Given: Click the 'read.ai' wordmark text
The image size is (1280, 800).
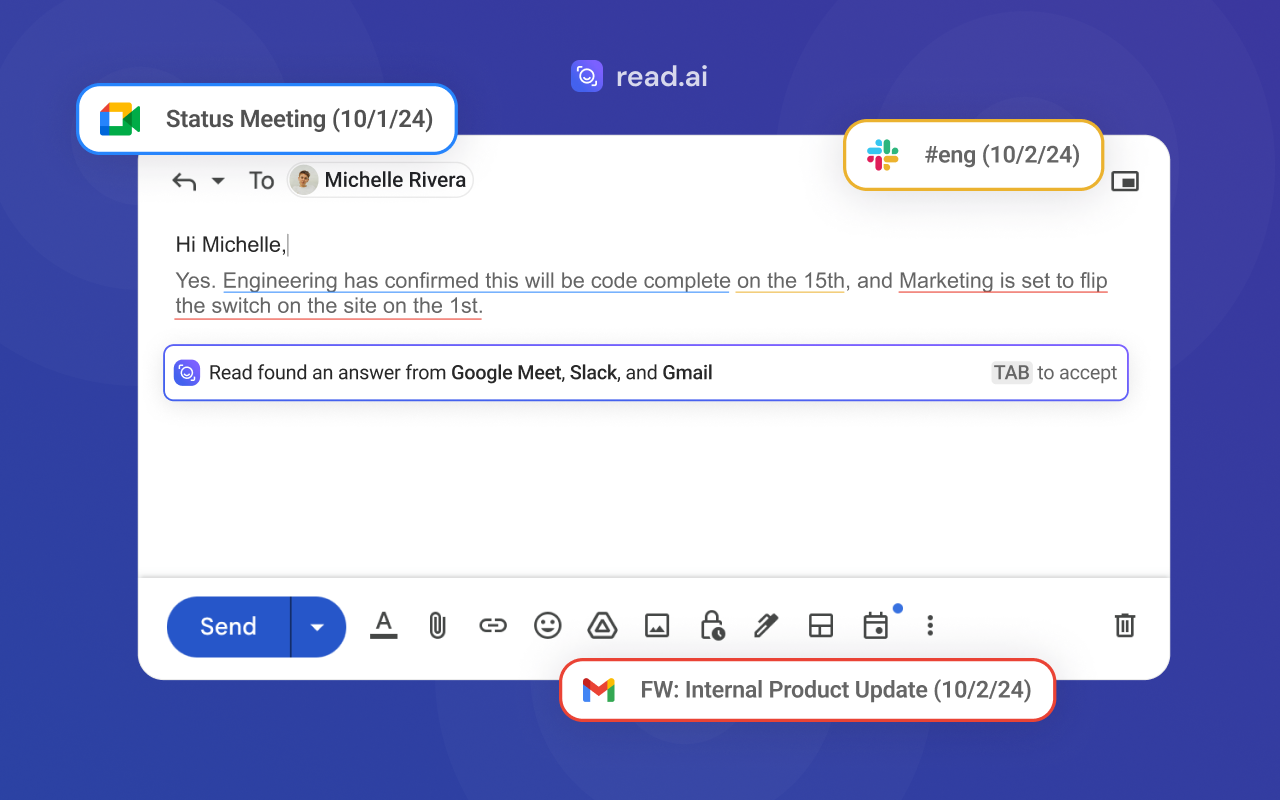Looking at the screenshot, I should (x=662, y=77).
